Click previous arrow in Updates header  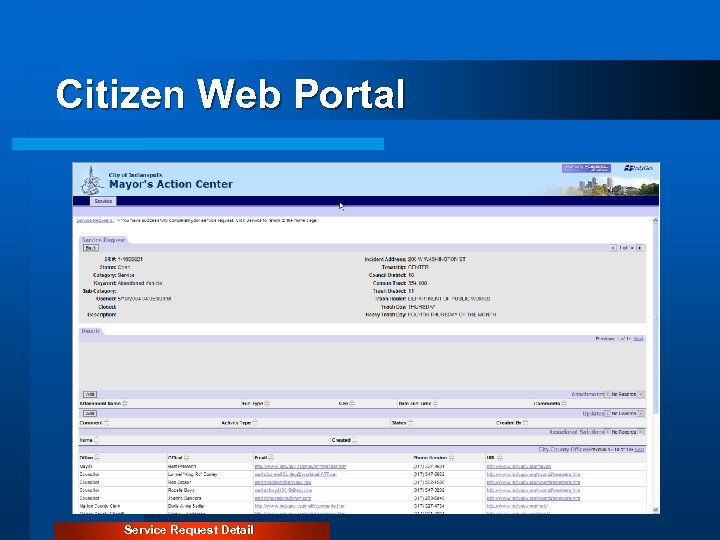(x=607, y=414)
